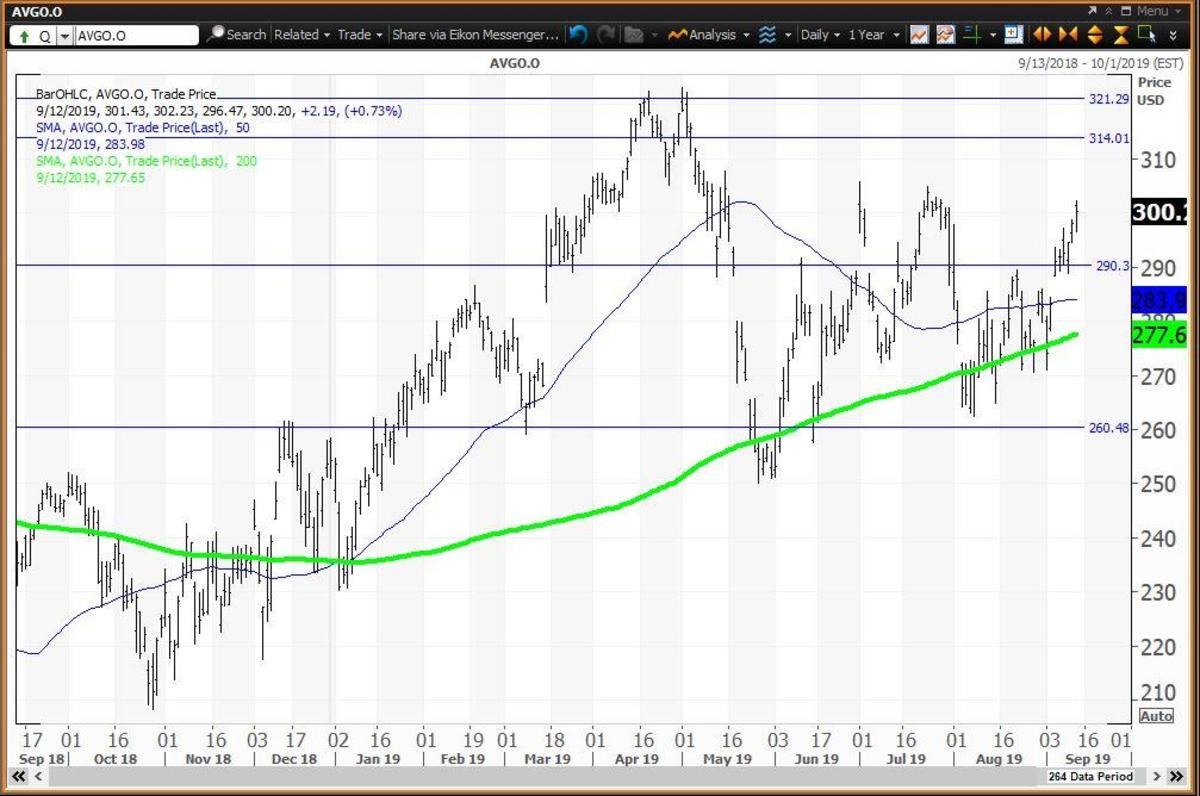Click the add-chart window icon
Image resolution: width=1200 pixels, height=796 pixels.
[x=1012, y=34]
